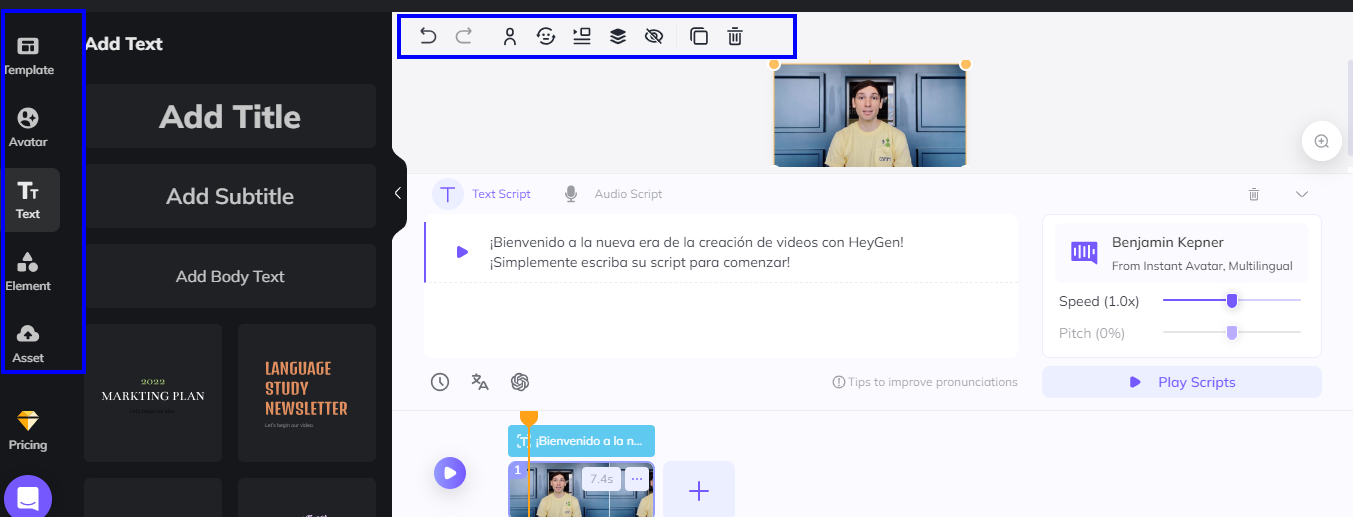Open the Pricing page
This screenshot has height=517, width=1353.
[x=28, y=431]
